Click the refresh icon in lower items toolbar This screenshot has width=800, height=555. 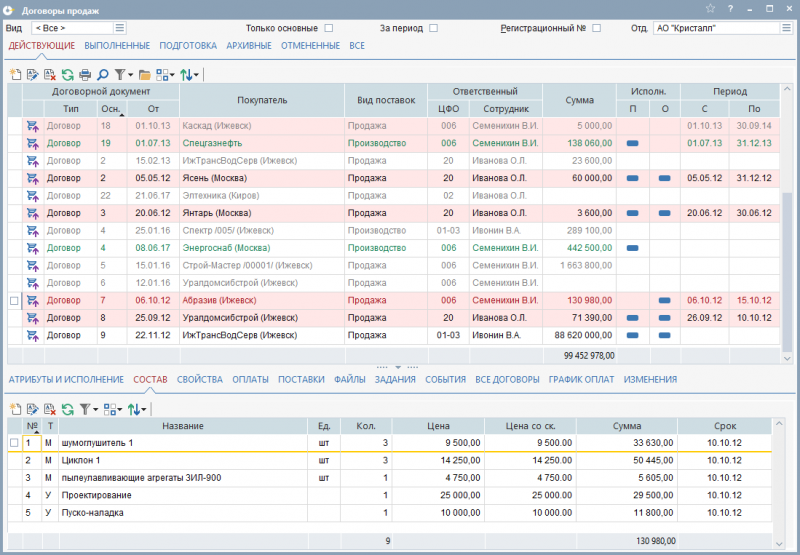click(67, 409)
